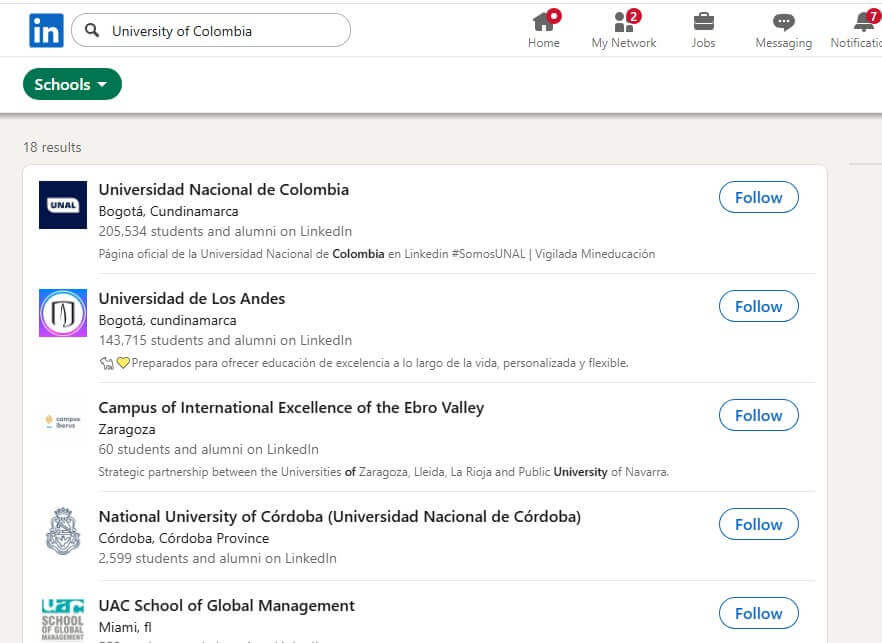Go to the Jobs briefcase icon
The height and width of the screenshot is (643, 882).
click(703, 21)
